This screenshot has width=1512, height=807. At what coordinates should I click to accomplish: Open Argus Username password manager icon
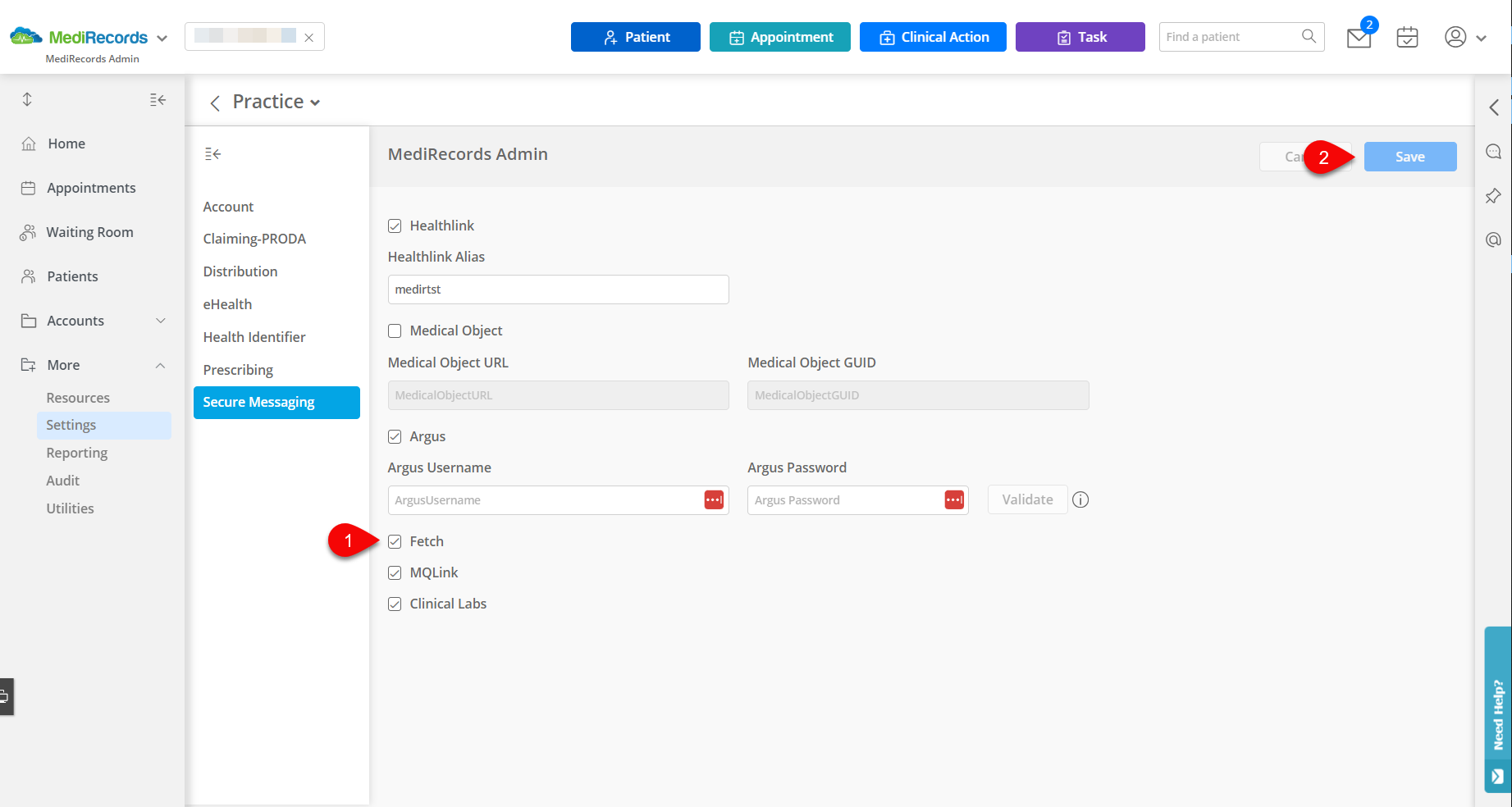tap(714, 499)
